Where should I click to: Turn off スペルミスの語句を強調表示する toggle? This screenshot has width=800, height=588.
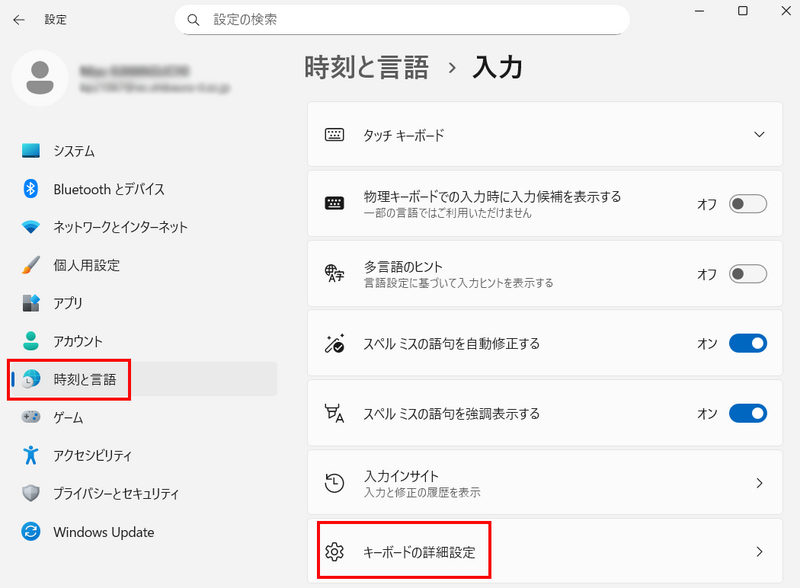coord(747,413)
